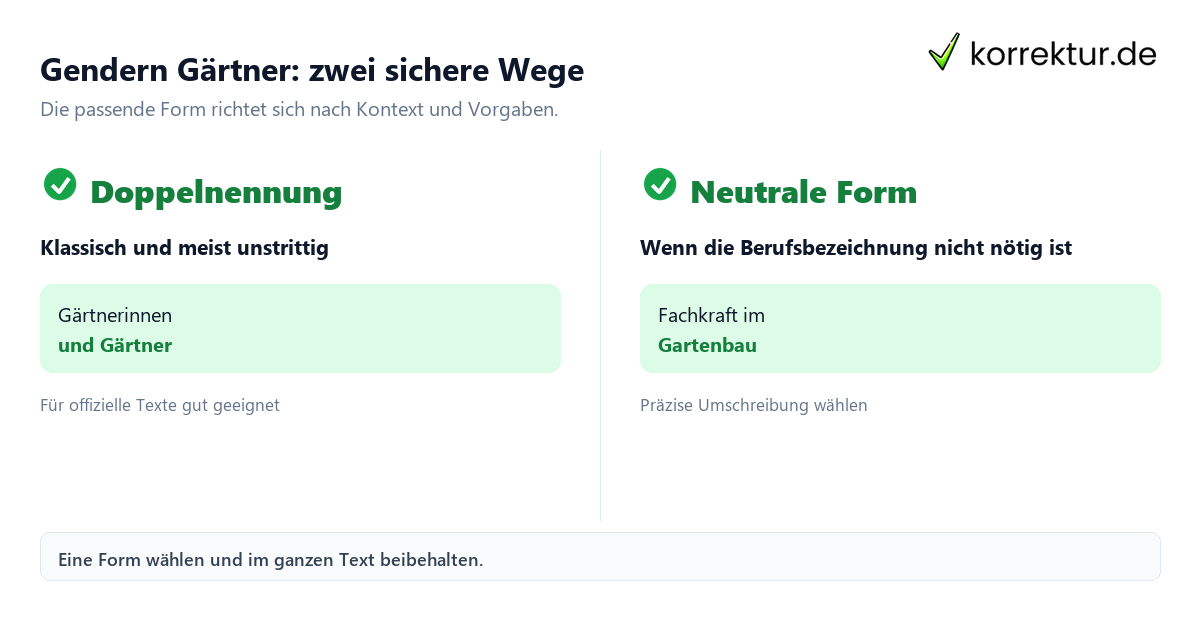Screen dimensions: 1200x630
Task: Click the green check icon beside Neutrale Form
Action: click(x=660, y=184)
